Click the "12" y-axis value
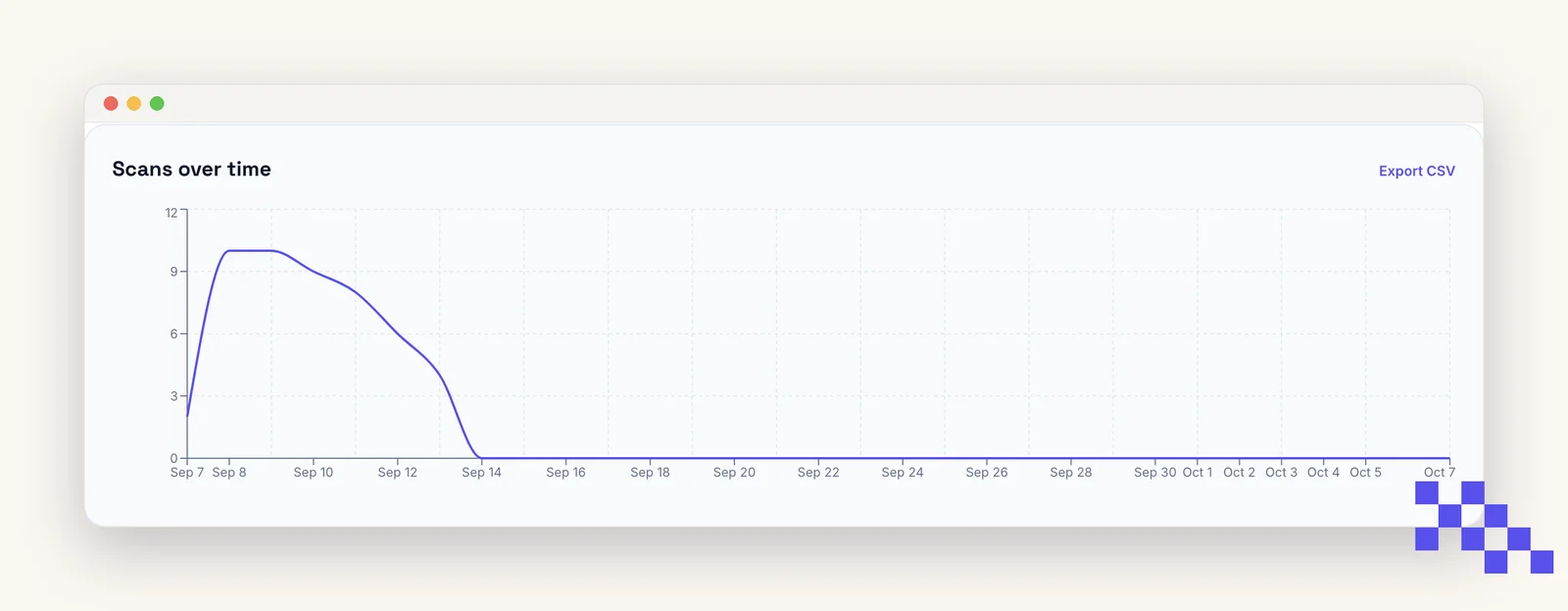Viewport: 1568px width, 611px height. 171,212
